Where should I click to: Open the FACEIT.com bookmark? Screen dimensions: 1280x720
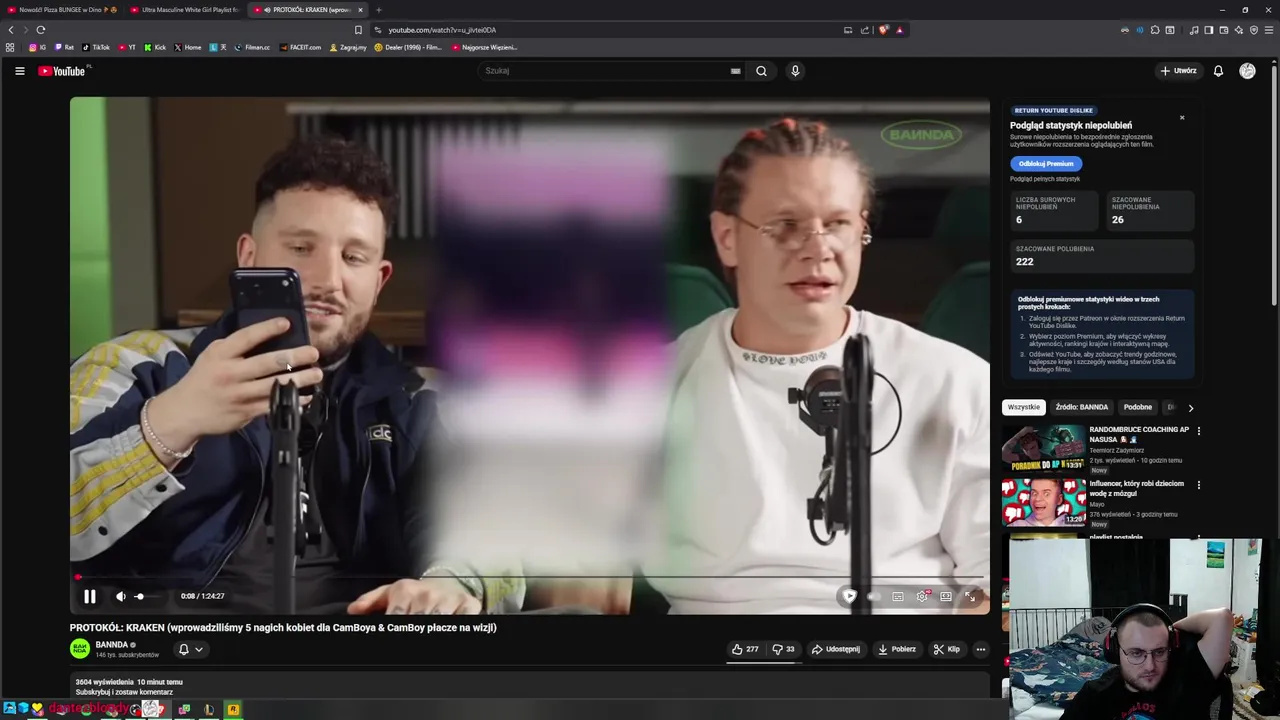click(x=301, y=47)
